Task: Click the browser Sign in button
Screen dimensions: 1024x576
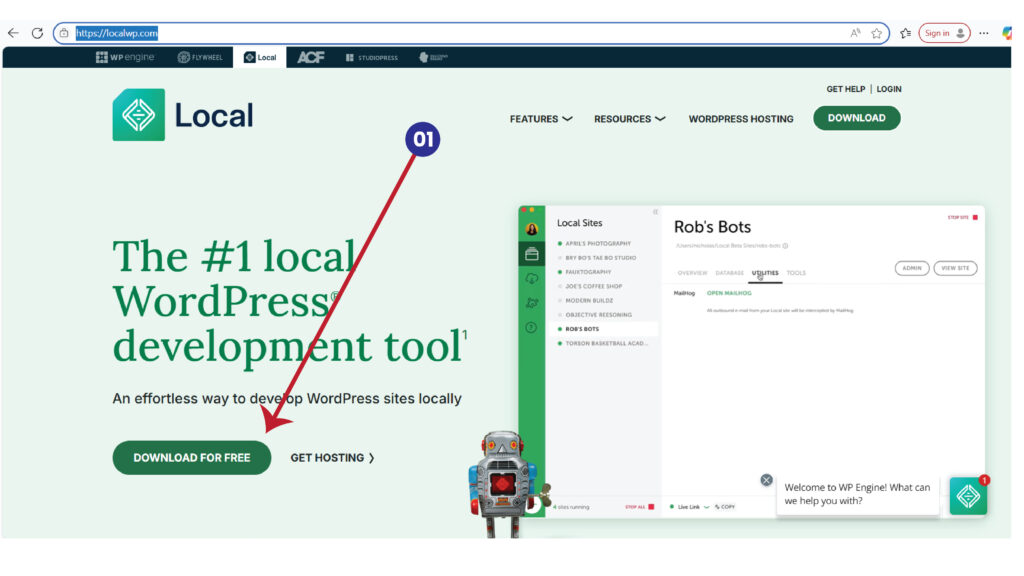Action: (944, 33)
